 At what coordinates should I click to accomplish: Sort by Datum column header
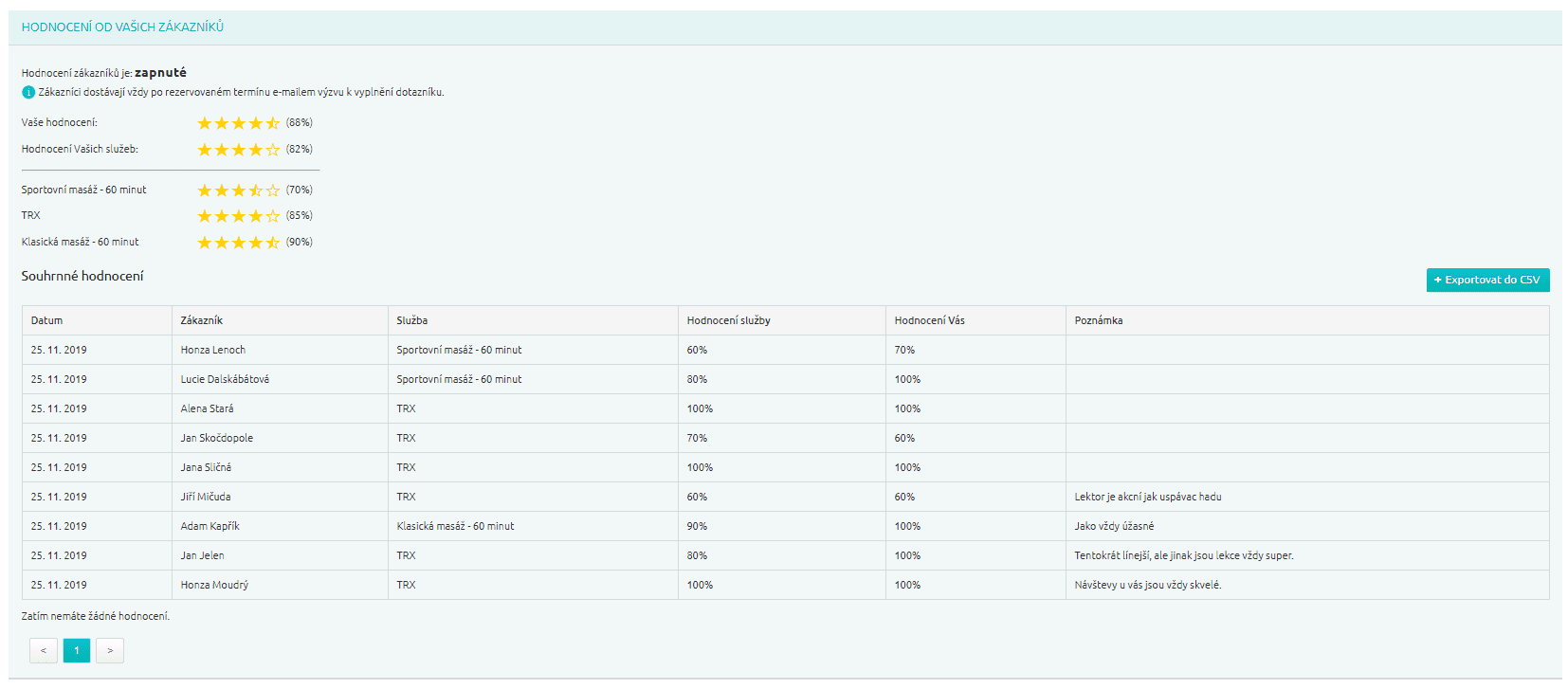pyautogui.click(x=46, y=320)
